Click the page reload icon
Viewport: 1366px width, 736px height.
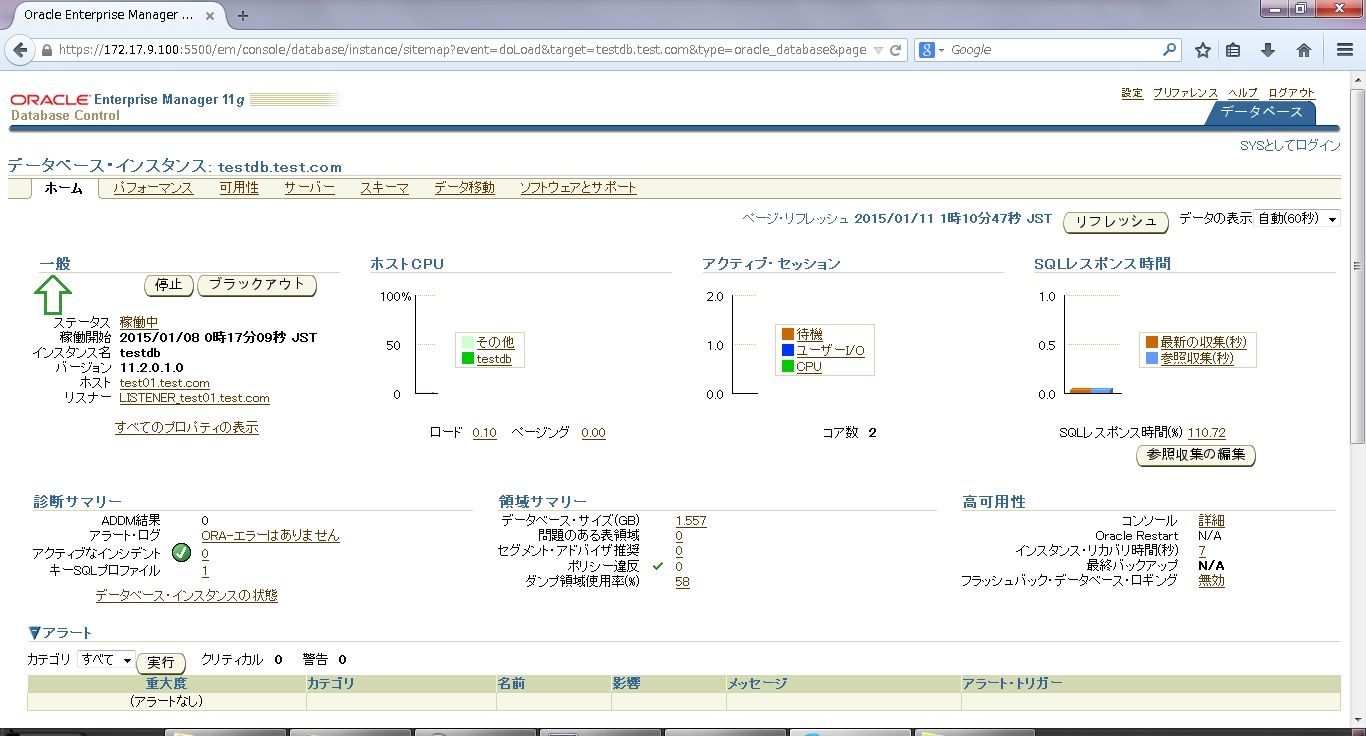[893, 48]
